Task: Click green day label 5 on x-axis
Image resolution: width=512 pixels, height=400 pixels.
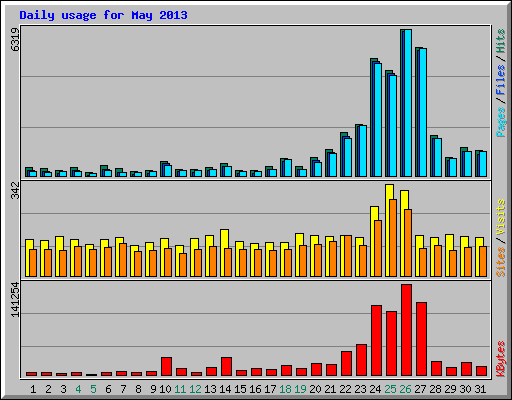Action: pos(93,389)
